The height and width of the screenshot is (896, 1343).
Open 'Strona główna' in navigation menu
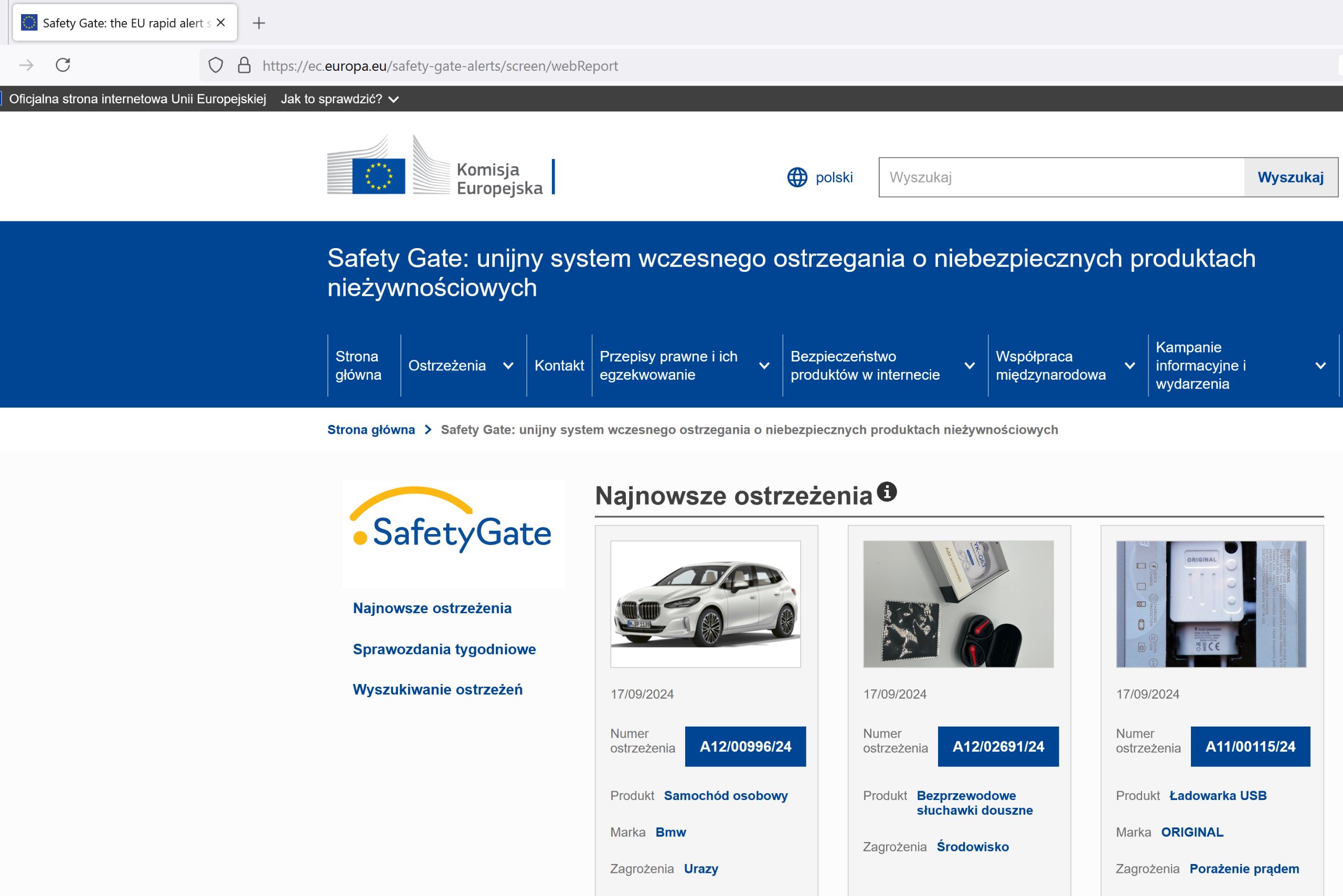pyautogui.click(x=358, y=366)
